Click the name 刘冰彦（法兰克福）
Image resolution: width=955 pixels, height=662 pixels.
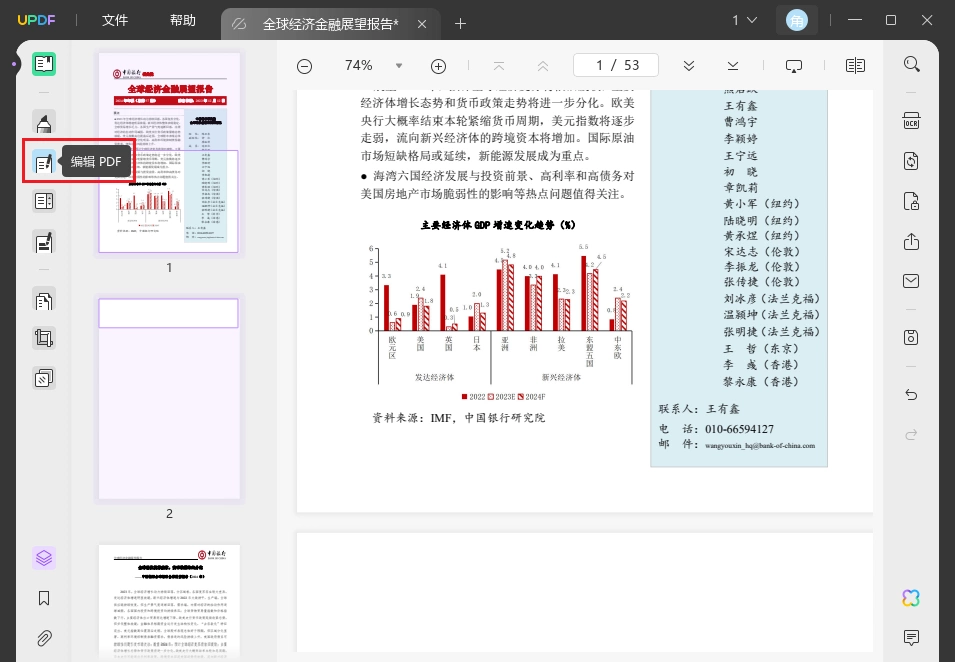coord(772,298)
